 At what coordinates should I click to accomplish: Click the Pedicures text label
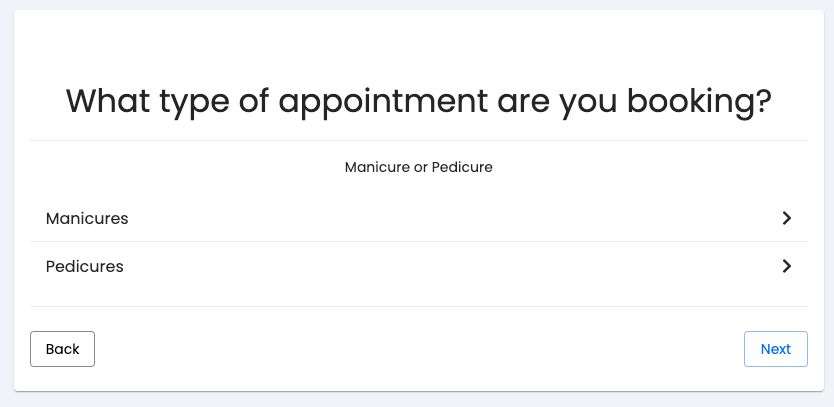85,267
